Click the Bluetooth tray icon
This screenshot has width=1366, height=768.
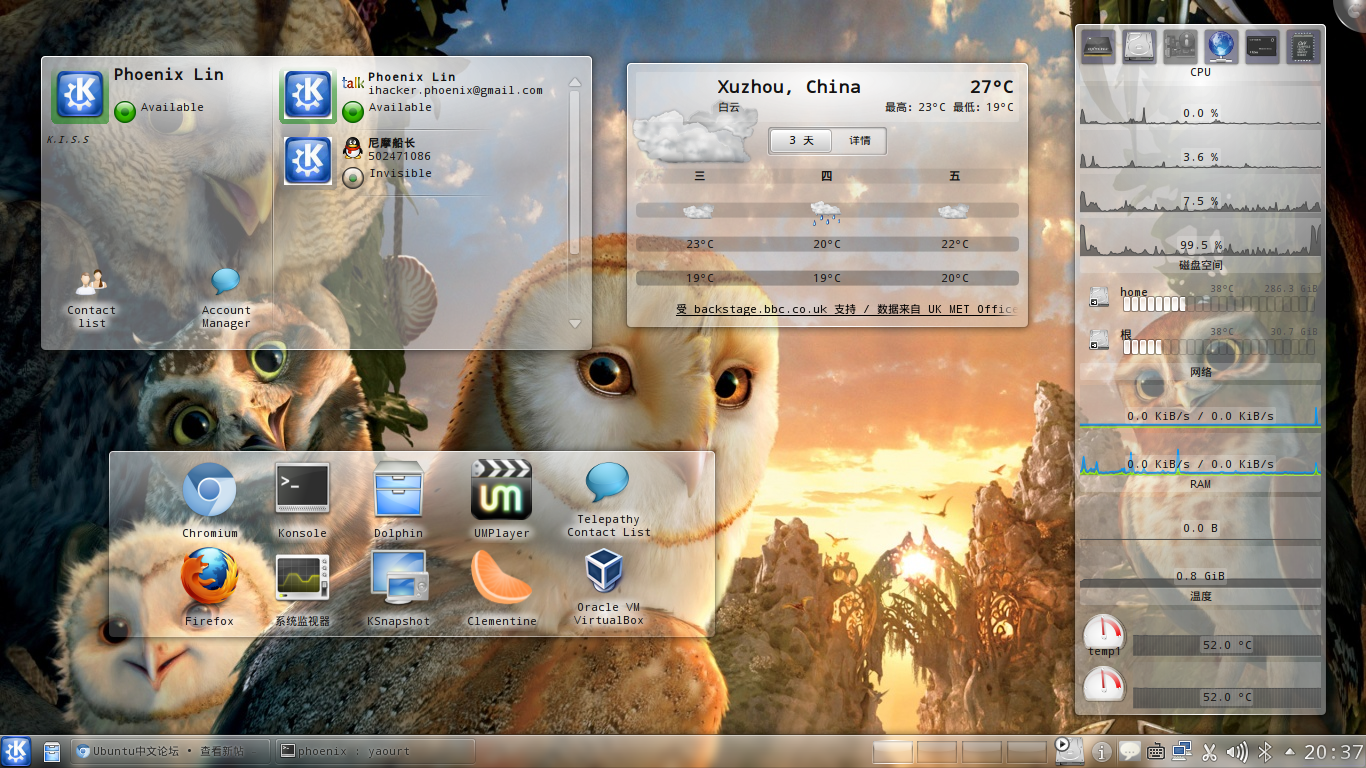click(x=1264, y=751)
